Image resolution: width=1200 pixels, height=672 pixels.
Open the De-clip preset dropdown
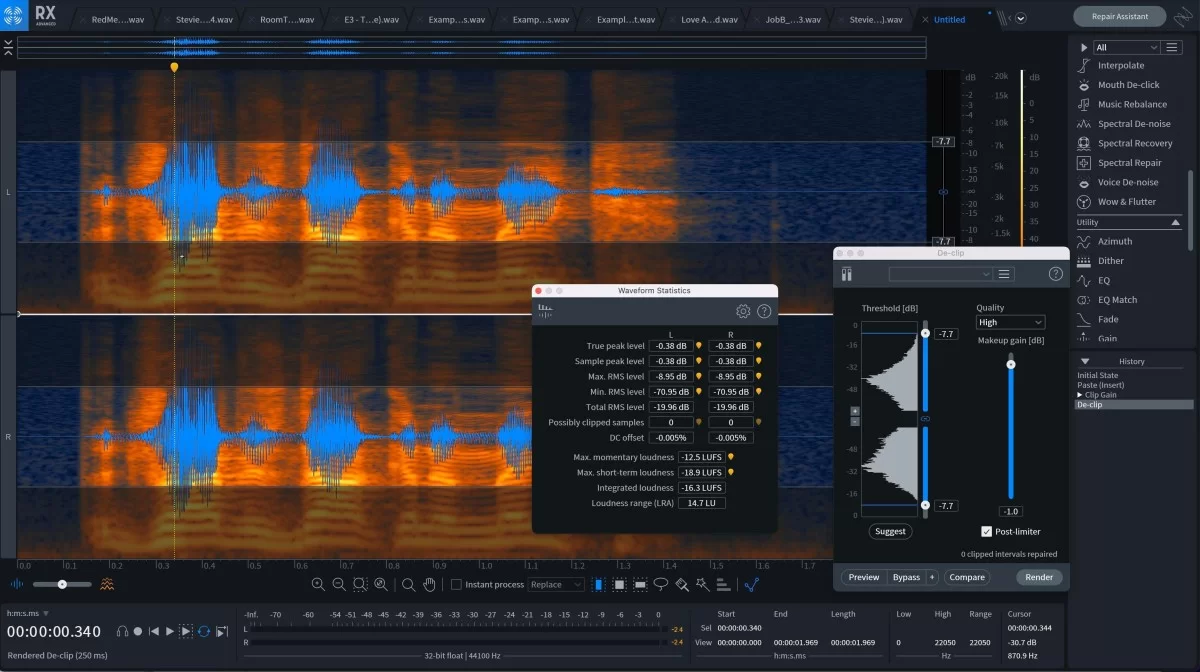[x=940, y=274]
